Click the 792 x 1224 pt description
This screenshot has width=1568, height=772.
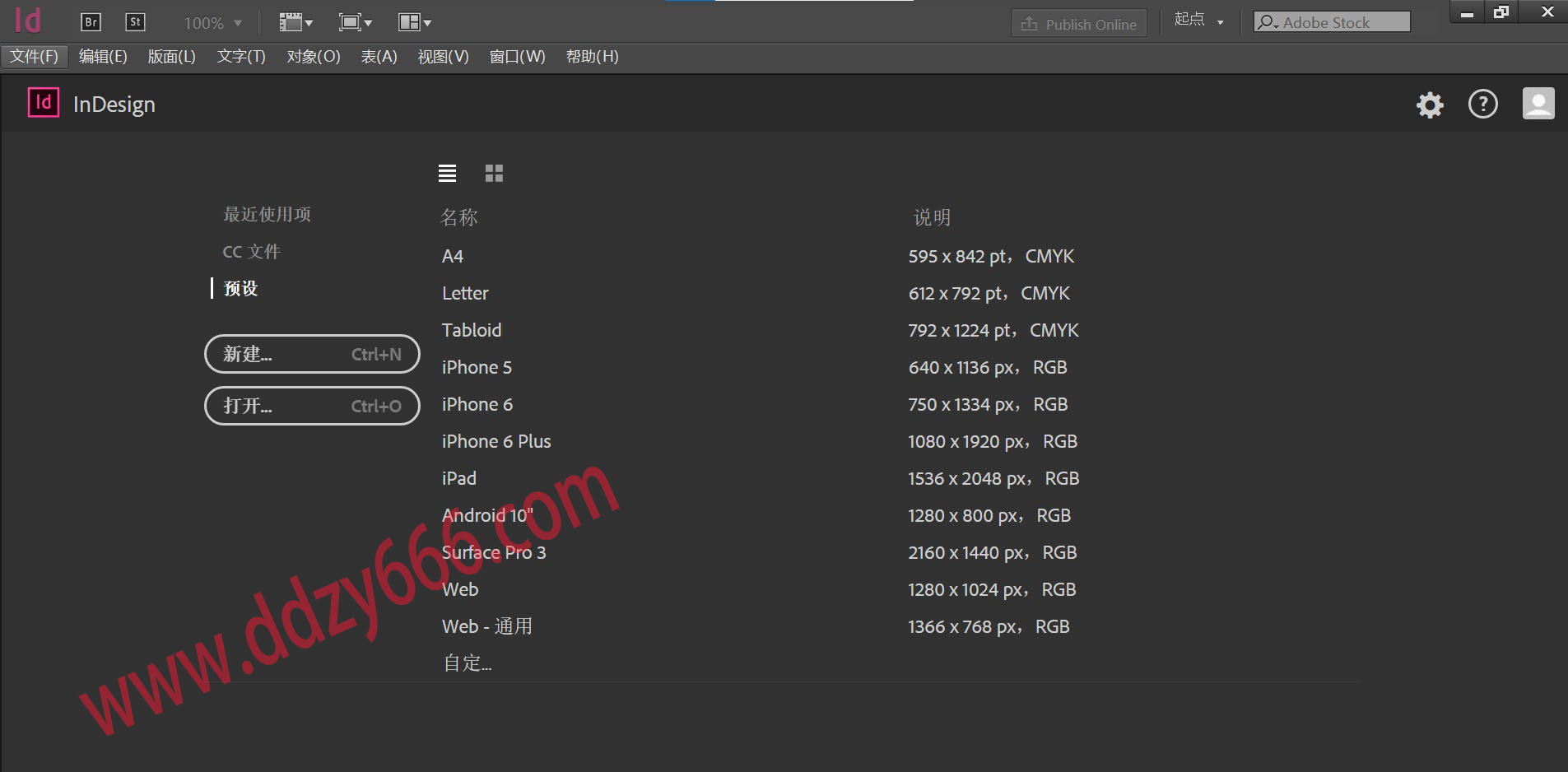[x=993, y=330]
